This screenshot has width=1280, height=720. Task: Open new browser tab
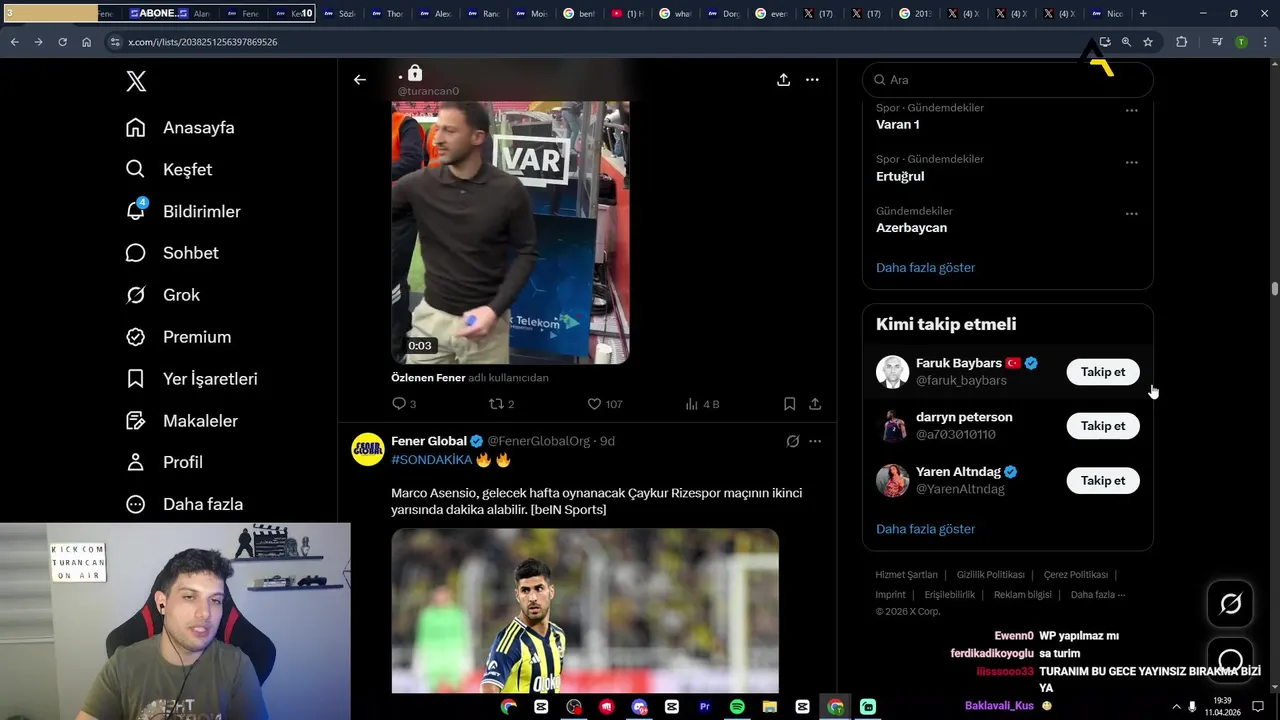1143,13
